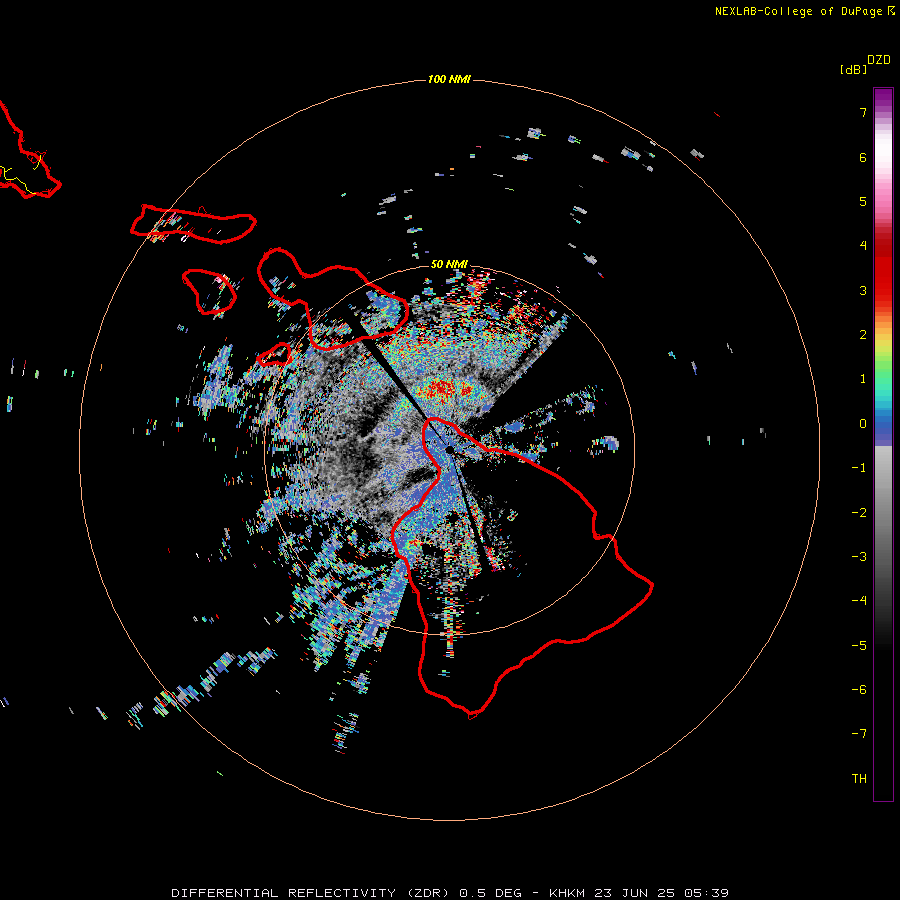Image resolution: width=900 pixels, height=900 pixels.
Task: Click the -2 value on color scale
Action: click(x=859, y=512)
